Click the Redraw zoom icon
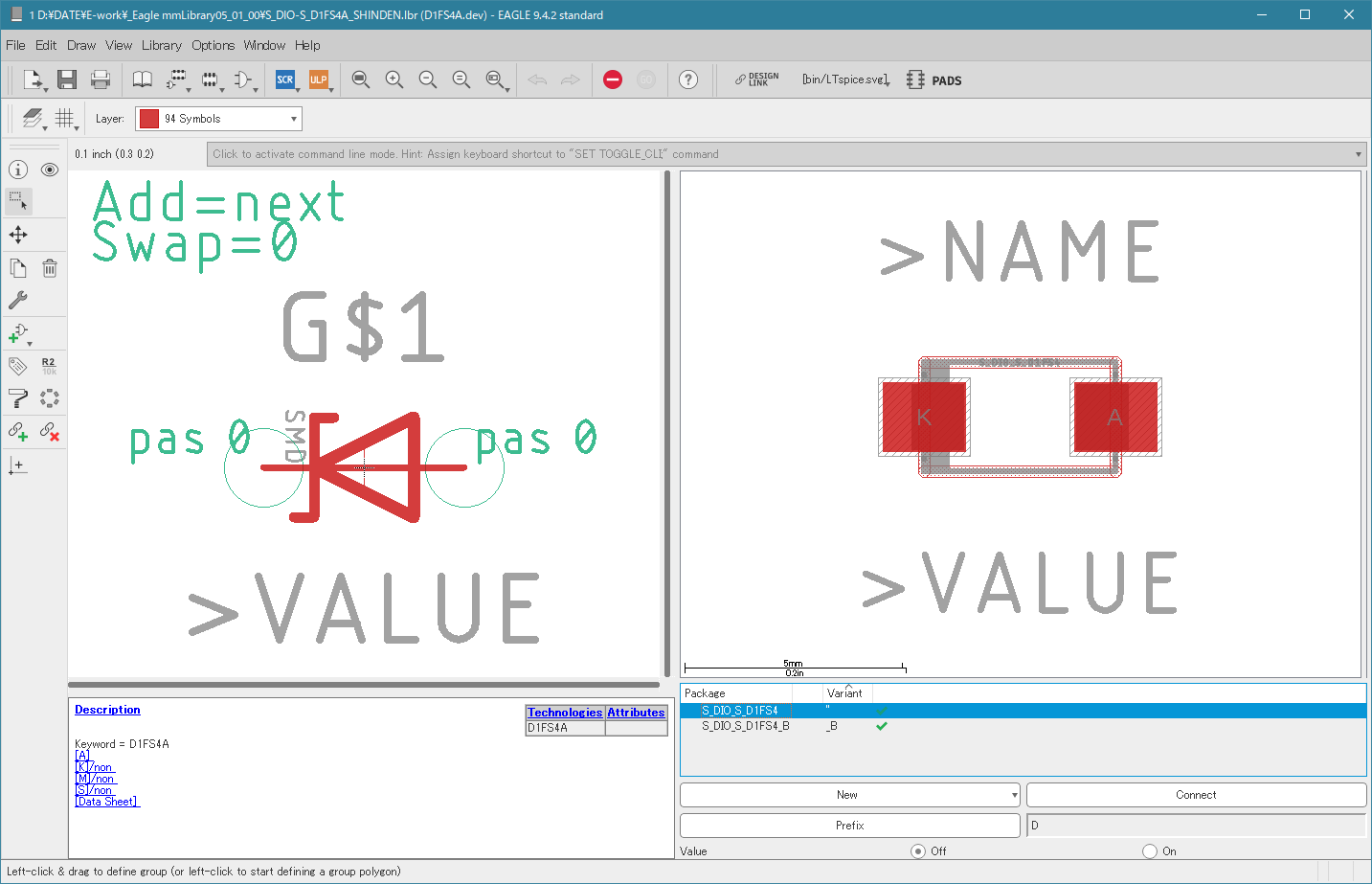 [461, 79]
